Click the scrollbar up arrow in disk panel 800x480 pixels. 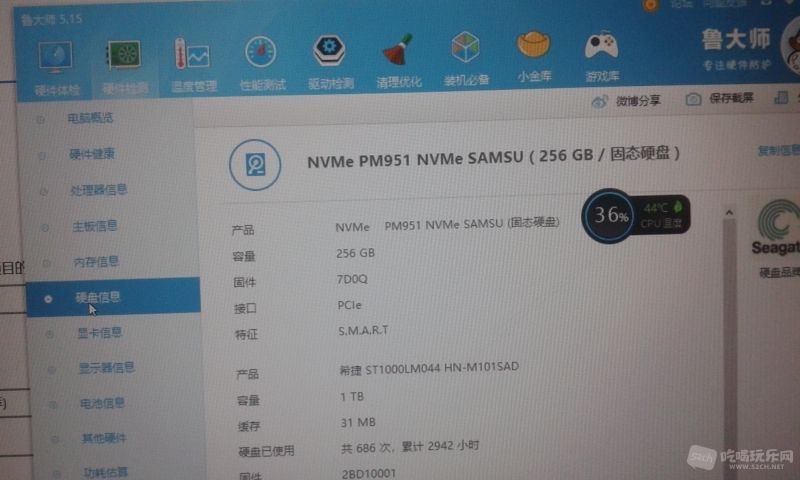click(729, 212)
